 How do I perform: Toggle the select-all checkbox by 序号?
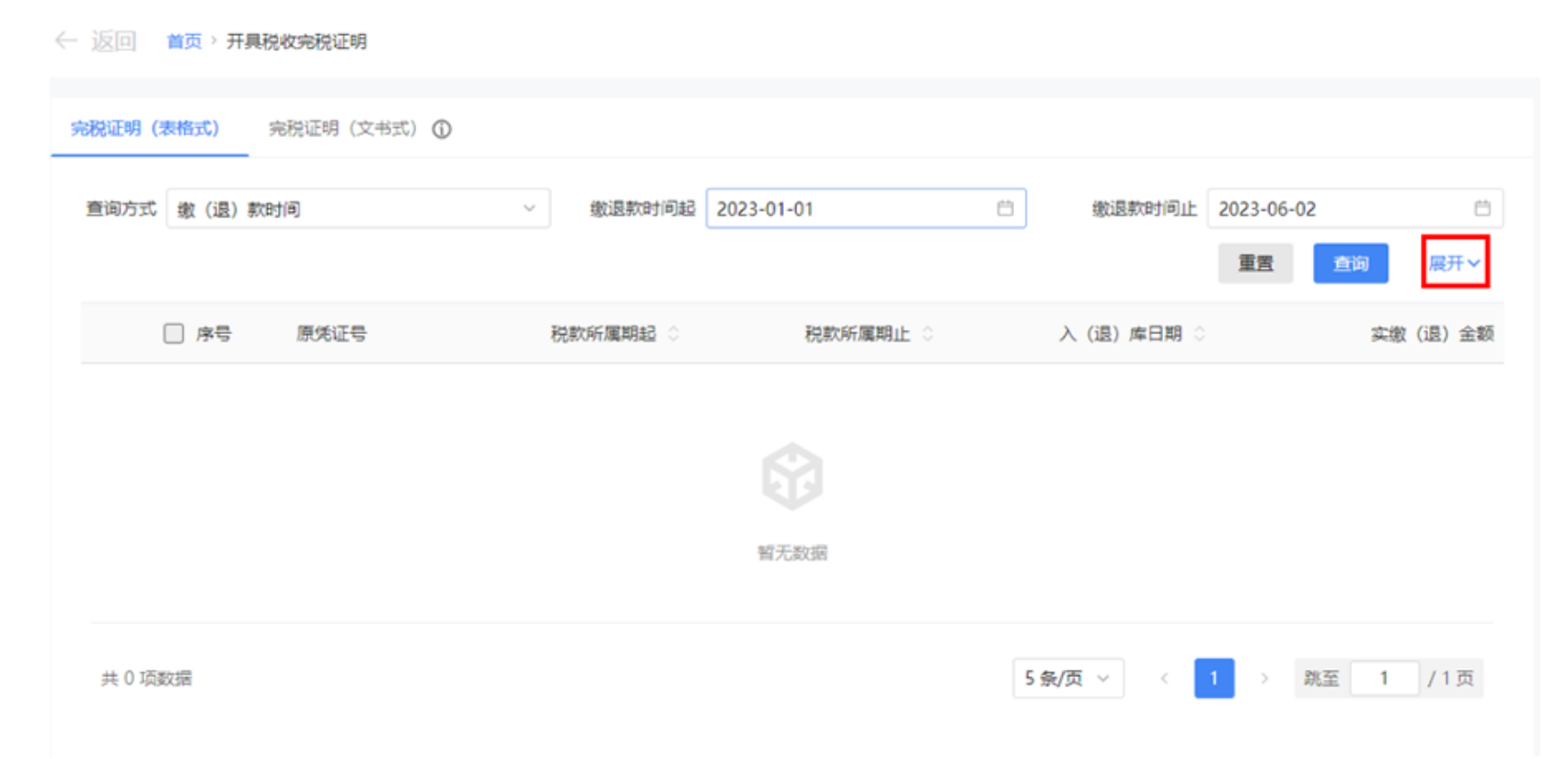pyautogui.click(x=173, y=333)
